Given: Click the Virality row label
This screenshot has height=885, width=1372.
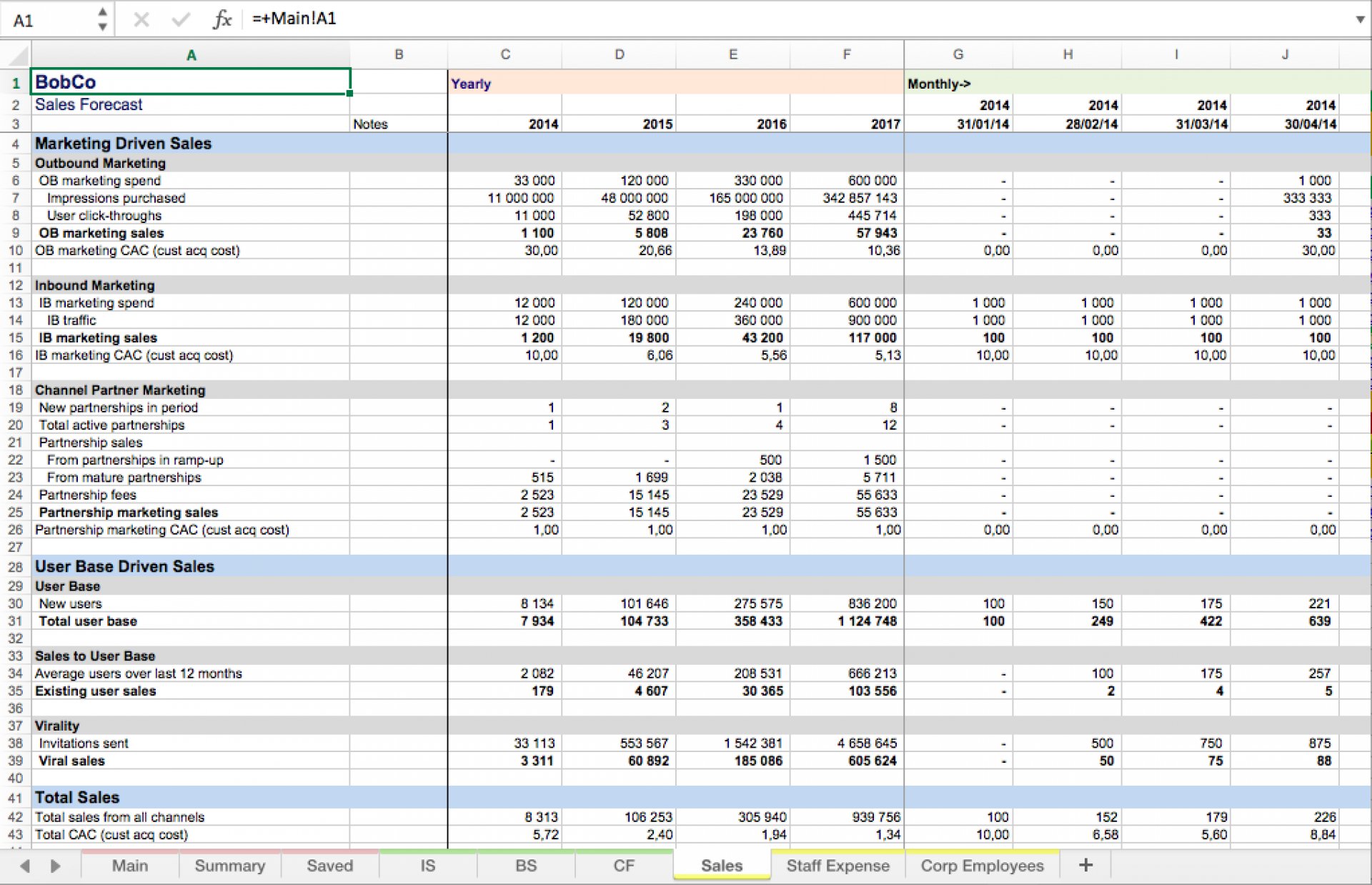Looking at the screenshot, I should 57,726.
